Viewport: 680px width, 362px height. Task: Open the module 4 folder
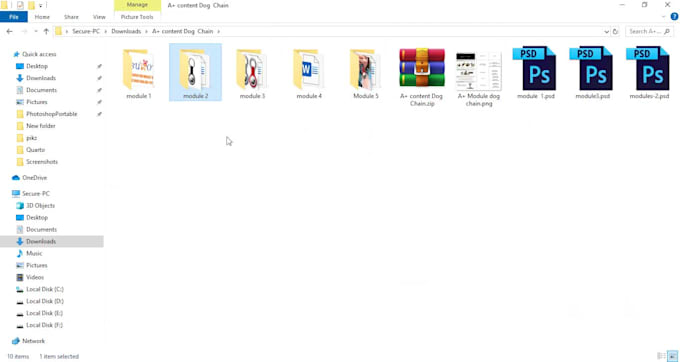[309, 73]
